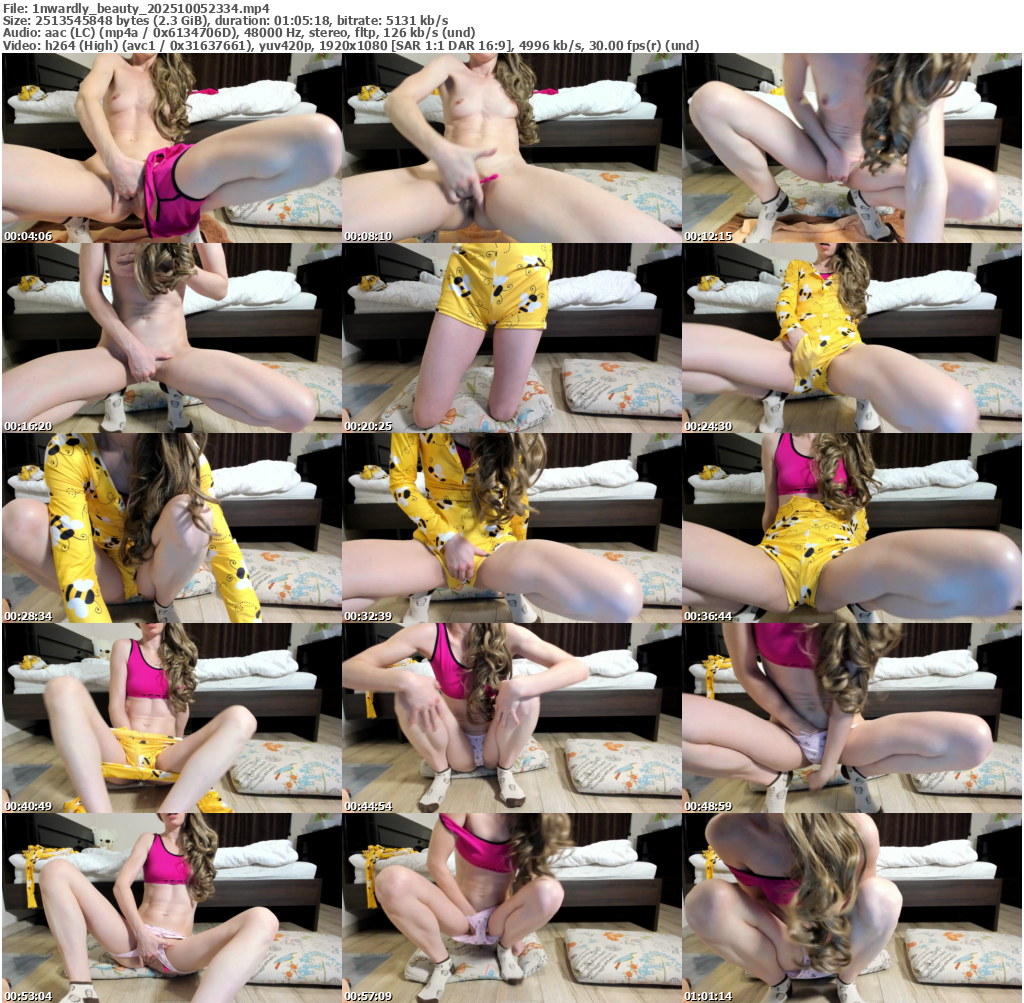Image resolution: width=1024 pixels, height=1003 pixels.
Task: Open the thumbnail marked 00:12:15
Action: click(852, 148)
